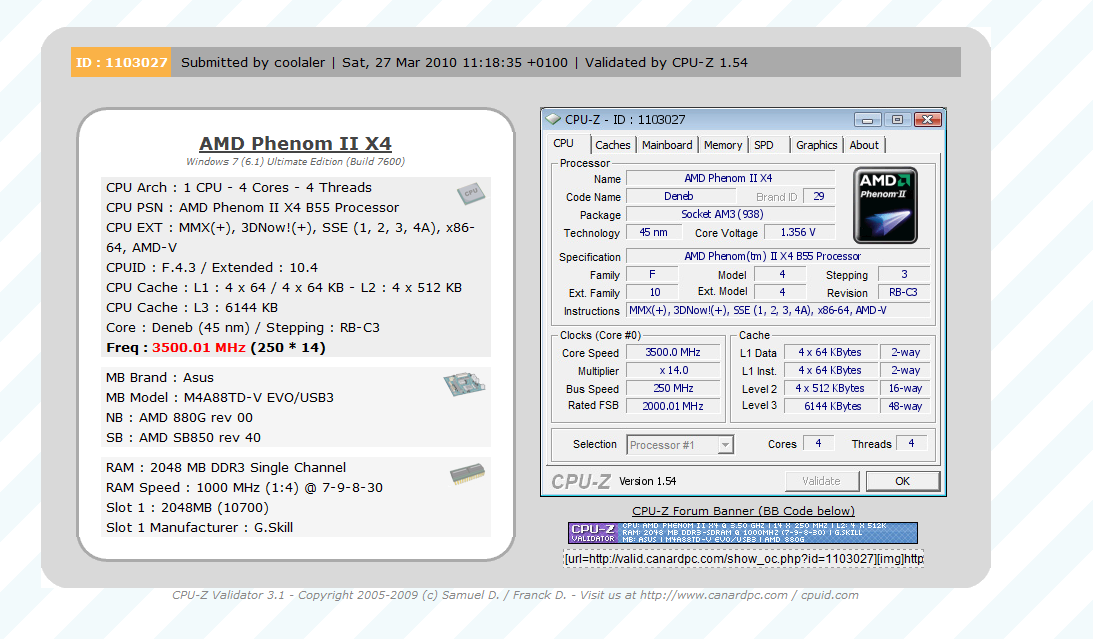Click the Submitted by coolaler header text

253,63
